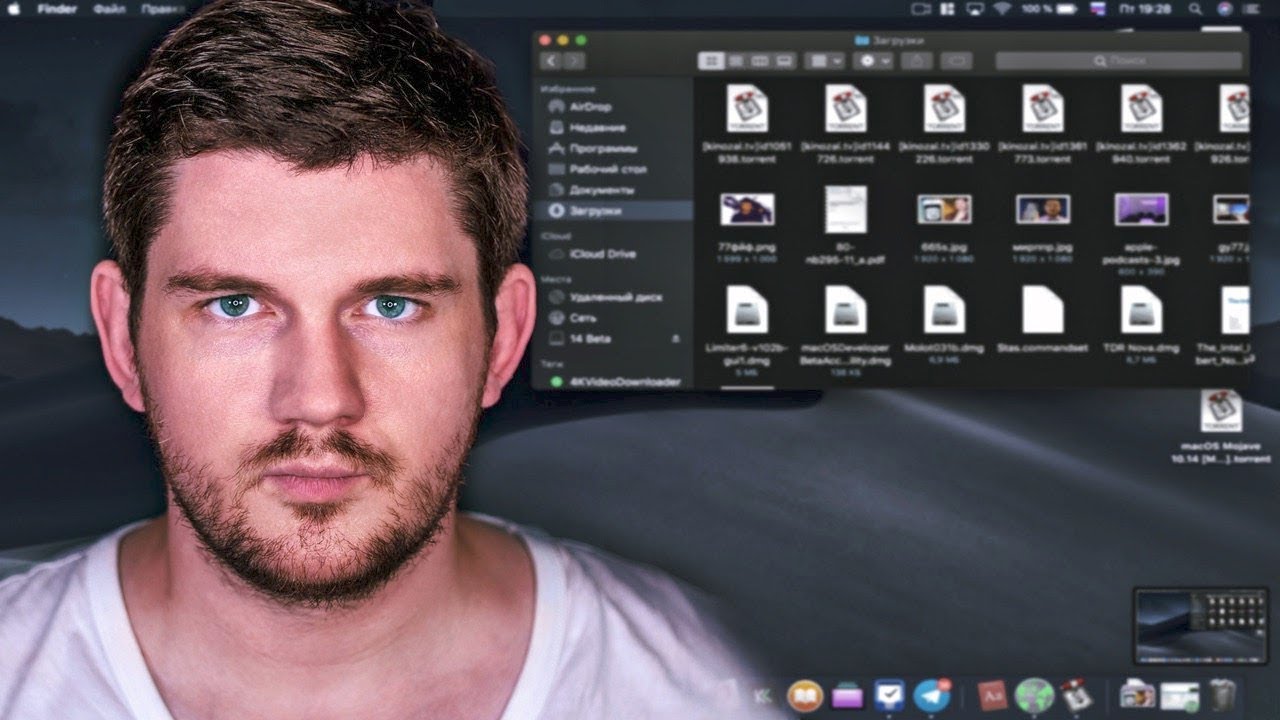Open the keyboard input source flag menu
Image resolution: width=1280 pixels, height=720 pixels.
tap(1098, 8)
